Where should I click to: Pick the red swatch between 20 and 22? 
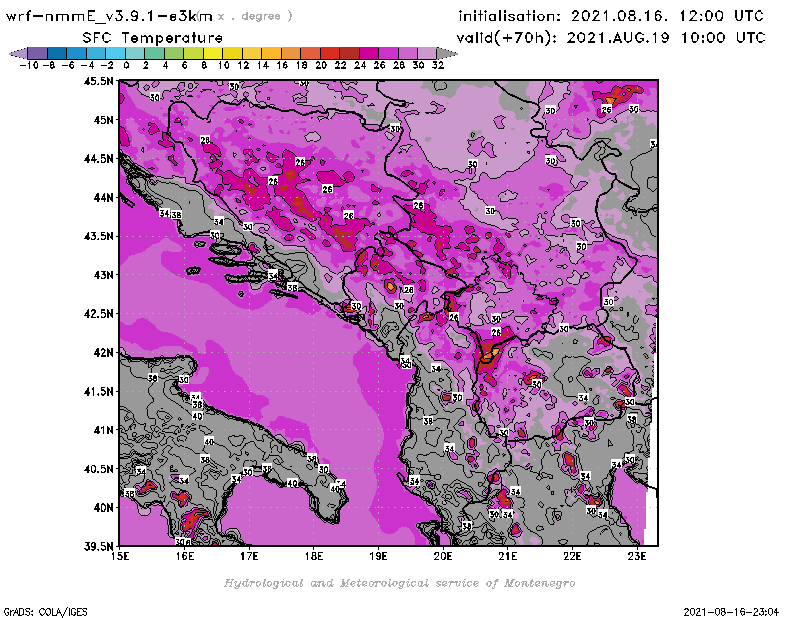(x=330, y=53)
